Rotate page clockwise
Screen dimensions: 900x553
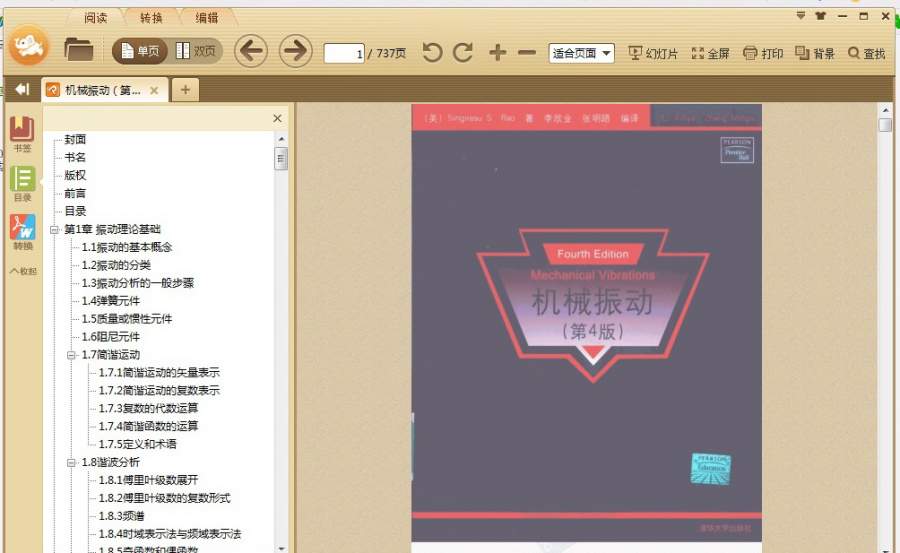(463, 53)
